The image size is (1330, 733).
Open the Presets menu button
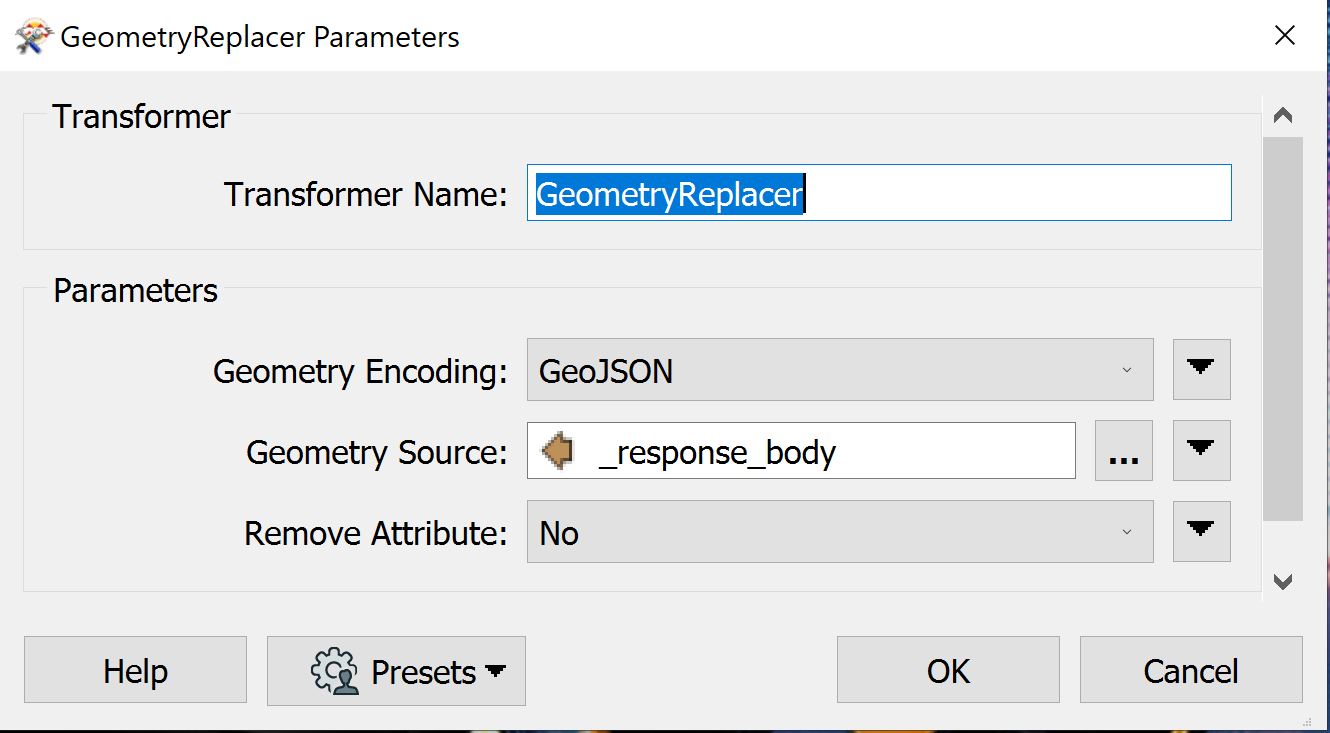[x=396, y=670]
